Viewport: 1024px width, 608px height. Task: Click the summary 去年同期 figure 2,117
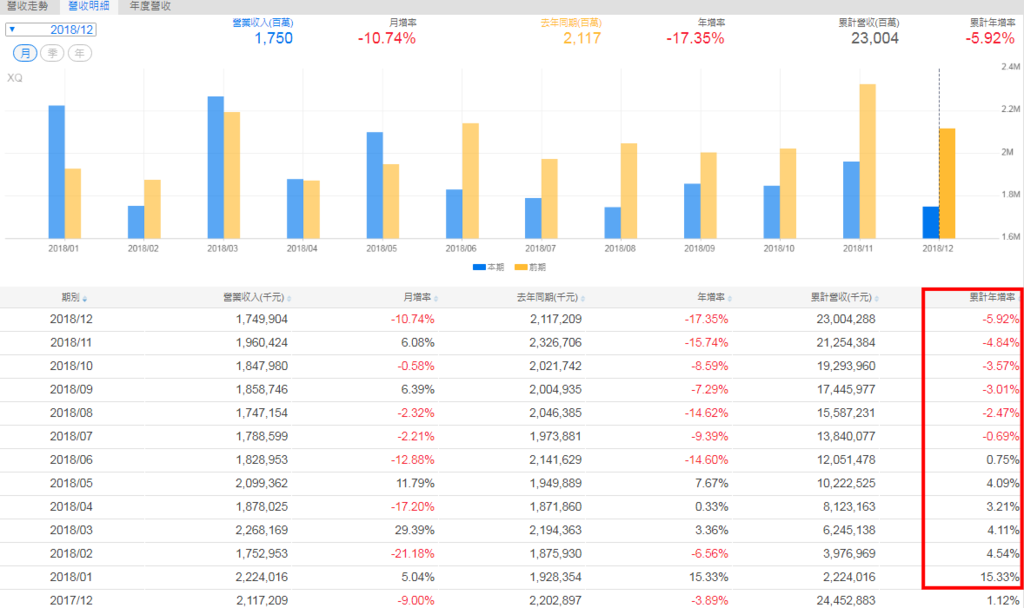coord(582,39)
